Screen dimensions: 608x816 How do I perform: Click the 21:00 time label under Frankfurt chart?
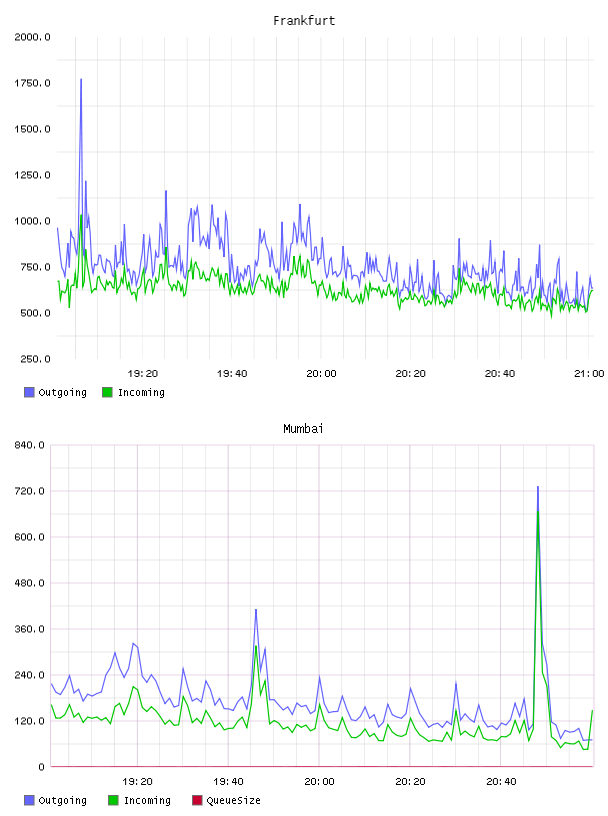click(x=589, y=374)
